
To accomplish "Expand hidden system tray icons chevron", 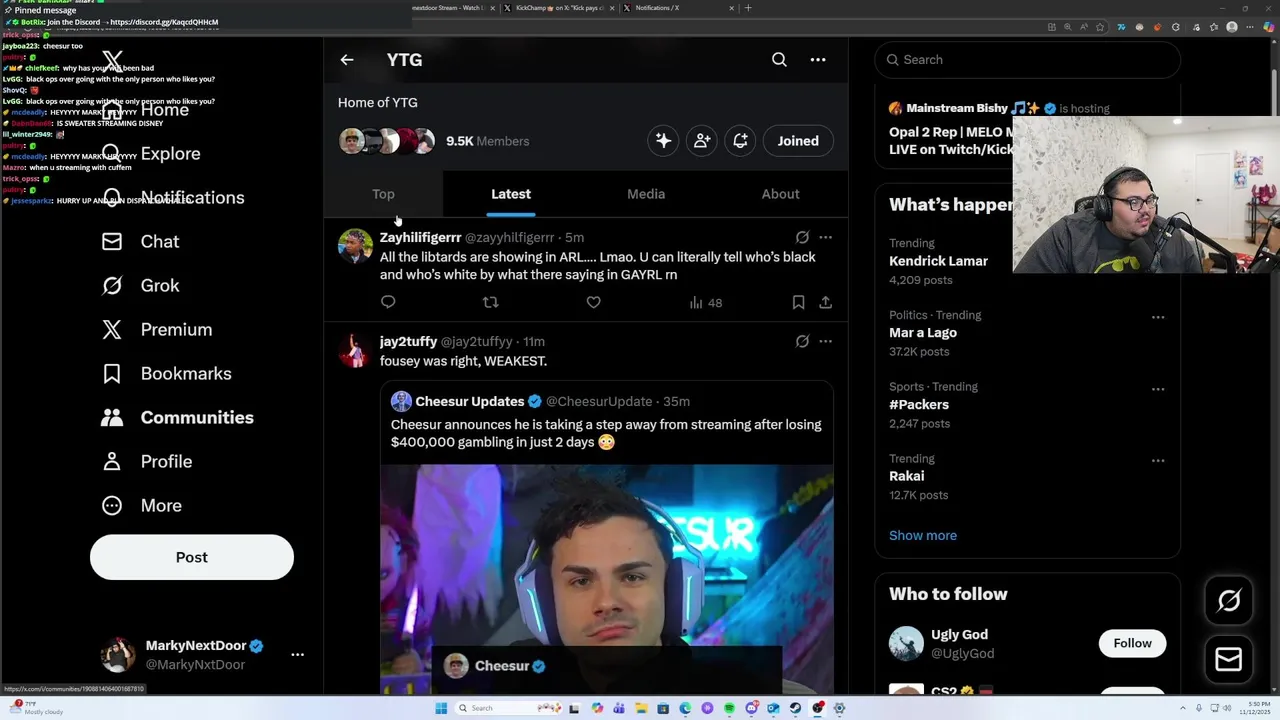I will point(1182,708).
